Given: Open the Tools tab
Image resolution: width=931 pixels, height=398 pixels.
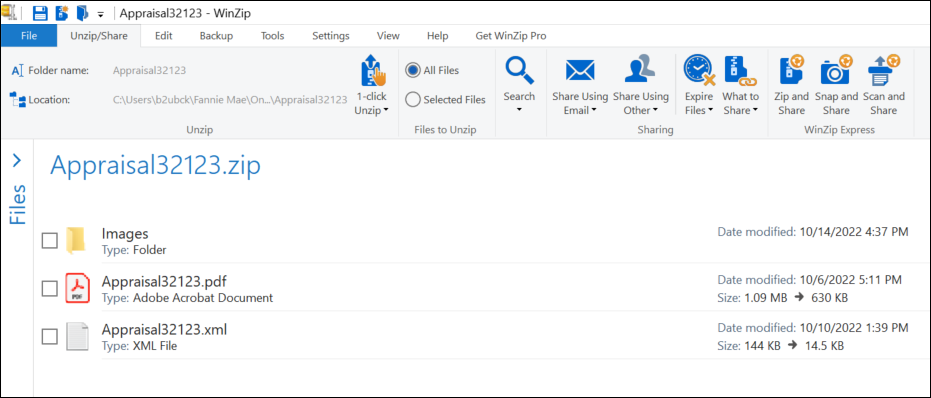Looking at the screenshot, I should [x=273, y=36].
